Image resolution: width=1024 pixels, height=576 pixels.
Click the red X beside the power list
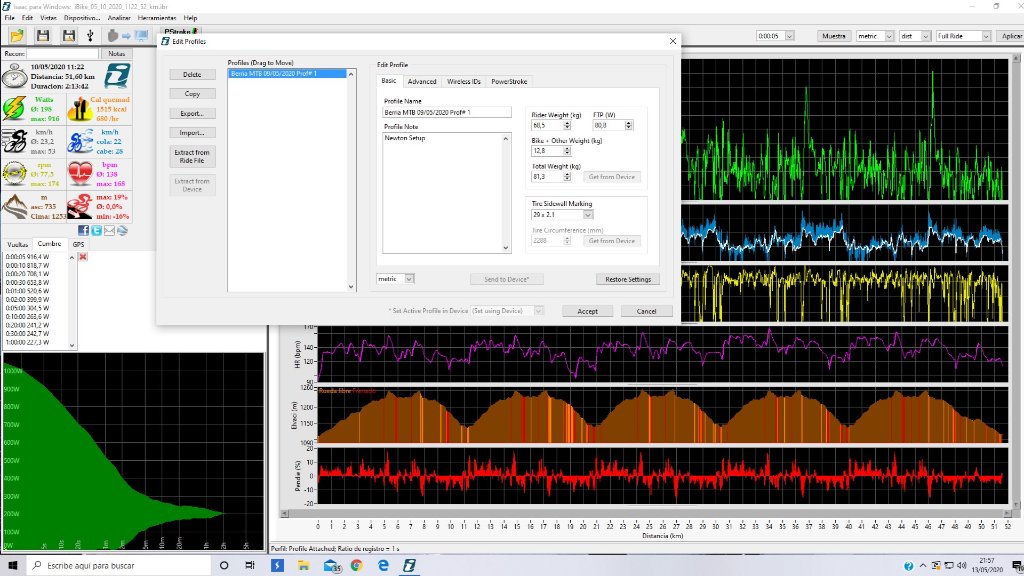click(83, 257)
